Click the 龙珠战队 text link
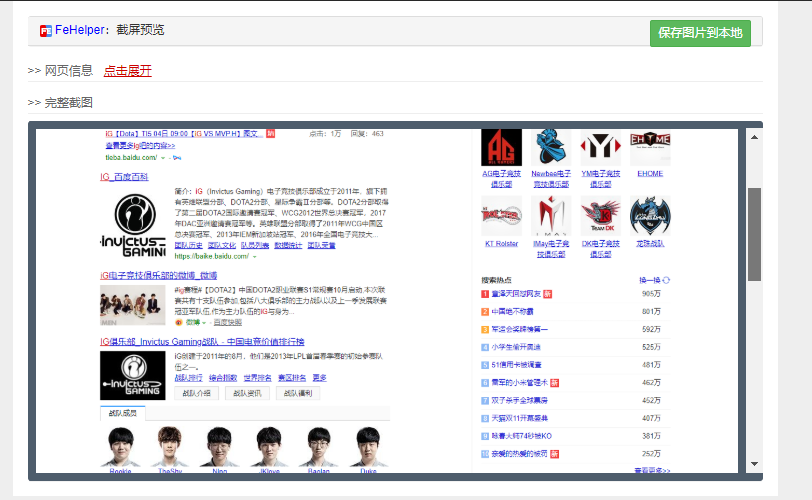Image resolution: width=812 pixels, height=500 pixels. (x=650, y=244)
